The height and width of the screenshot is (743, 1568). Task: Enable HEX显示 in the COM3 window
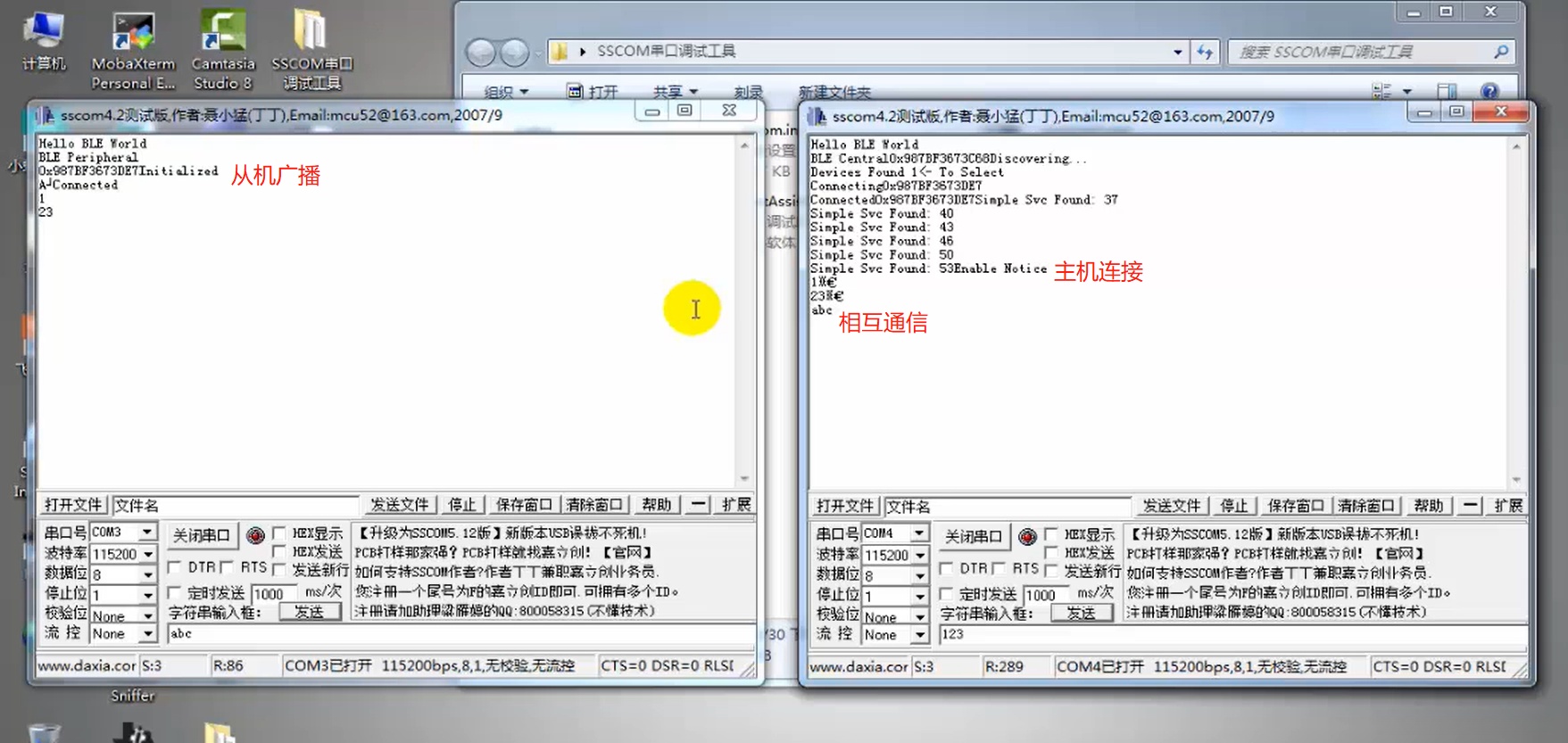tap(279, 532)
